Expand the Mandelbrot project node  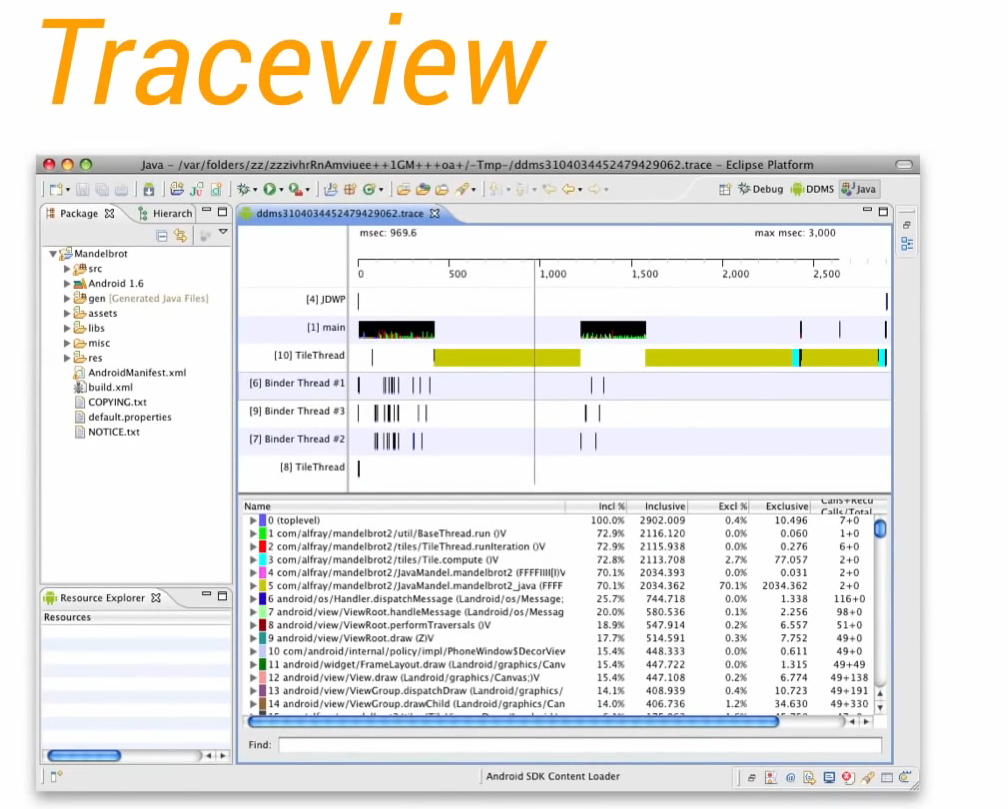point(52,254)
